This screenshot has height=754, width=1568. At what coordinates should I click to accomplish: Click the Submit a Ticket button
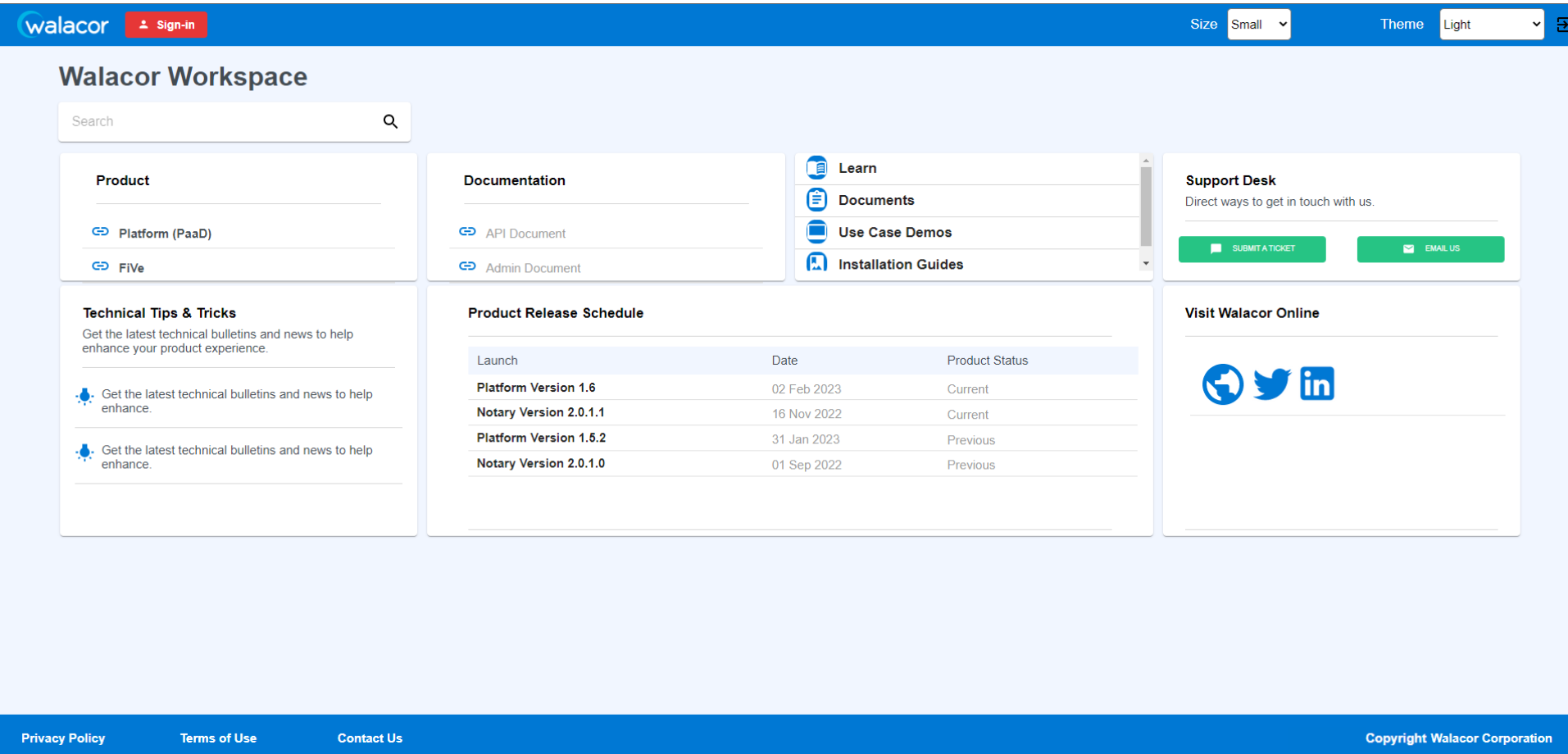point(1252,249)
